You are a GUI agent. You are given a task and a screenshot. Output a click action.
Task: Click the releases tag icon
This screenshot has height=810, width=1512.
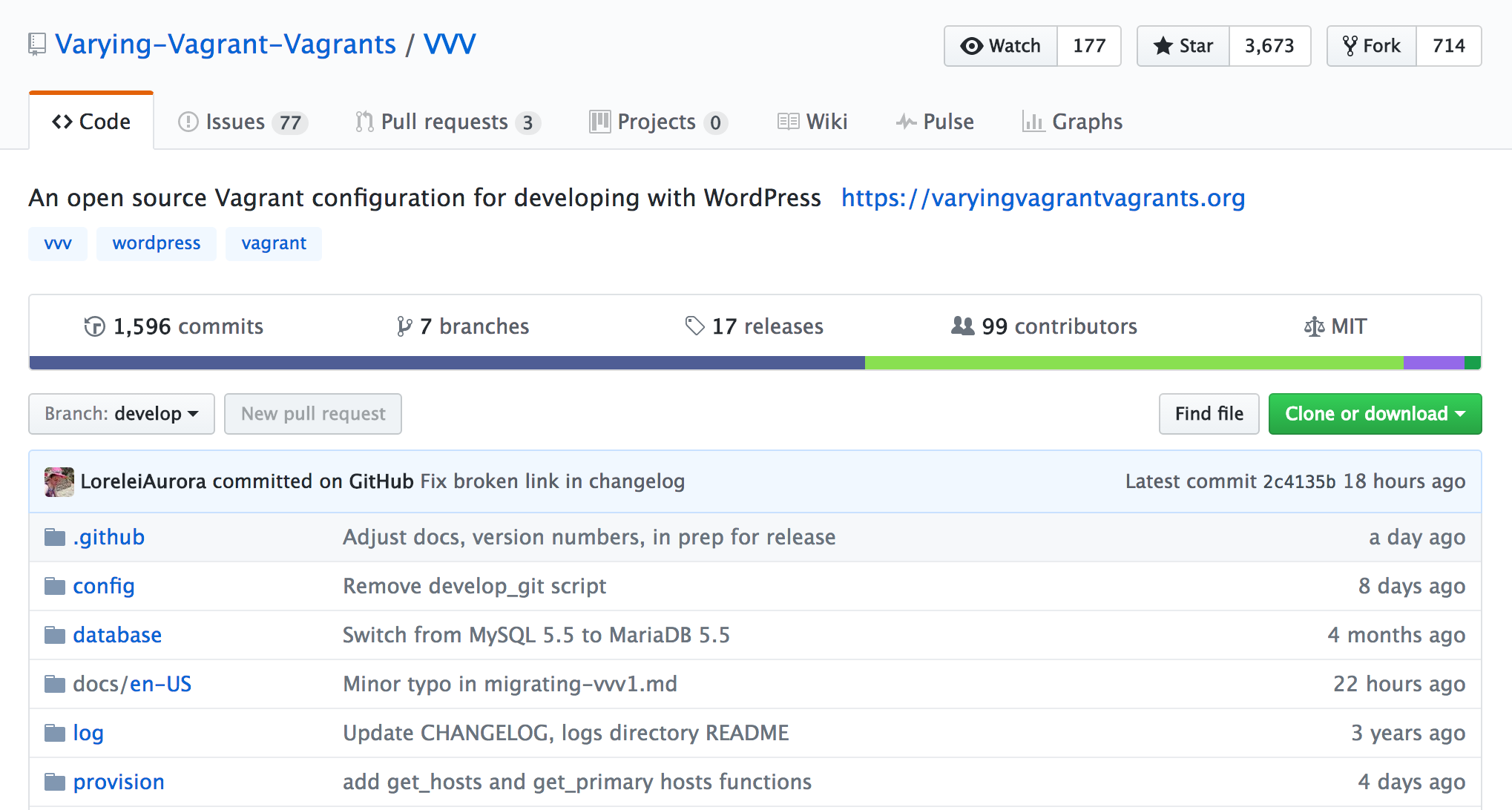693,326
